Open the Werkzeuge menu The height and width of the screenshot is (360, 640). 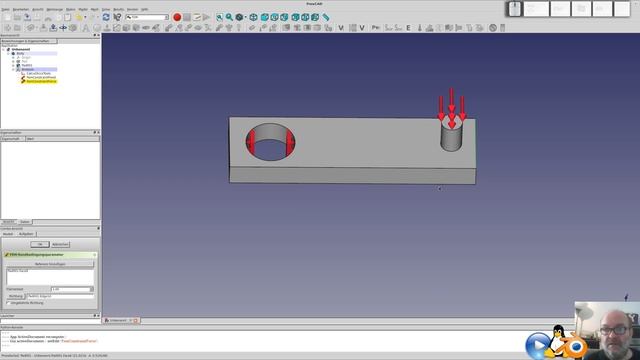click(55, 9)
